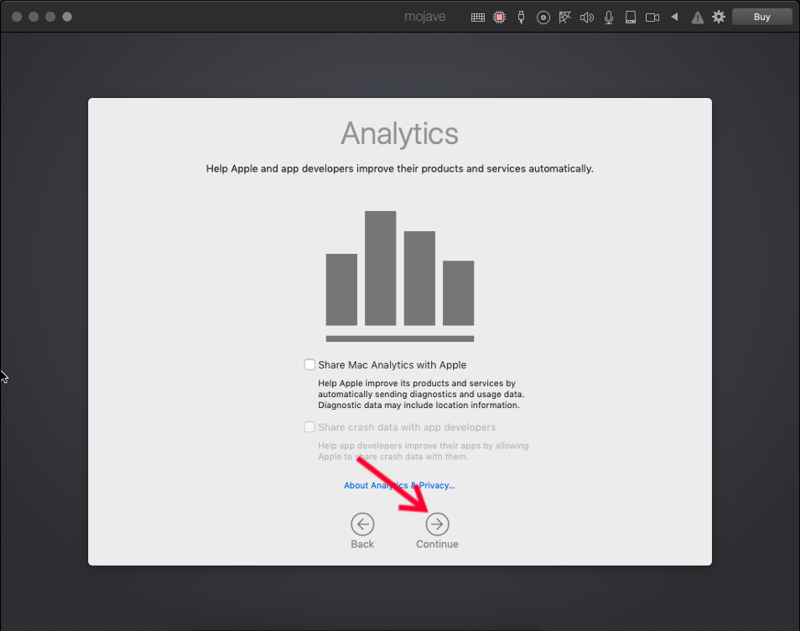Viewport: 800px width, 631px height.
Task: Click the tablet device icon in the toolbar
Action: (630, 17)
